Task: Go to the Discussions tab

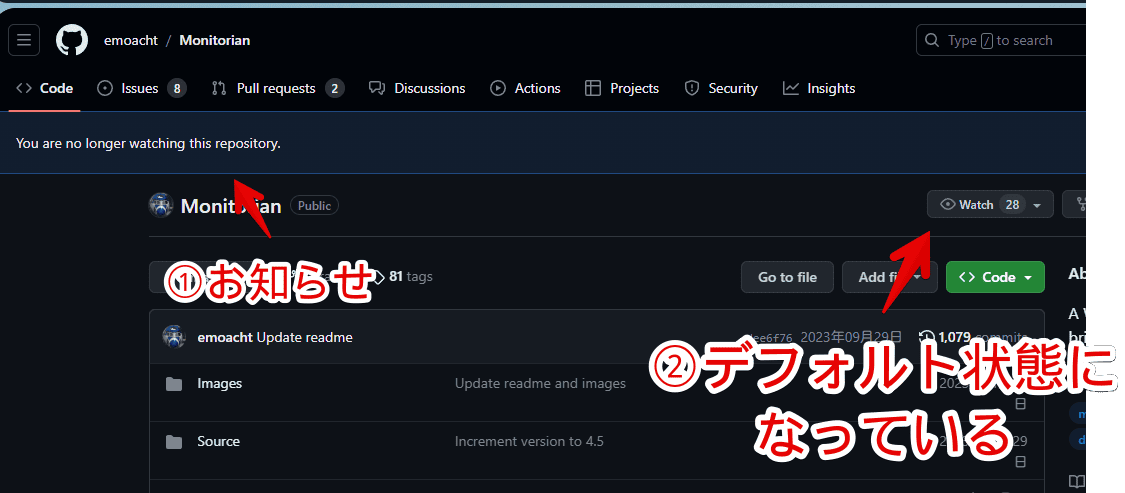Action: tap(417, 88)
